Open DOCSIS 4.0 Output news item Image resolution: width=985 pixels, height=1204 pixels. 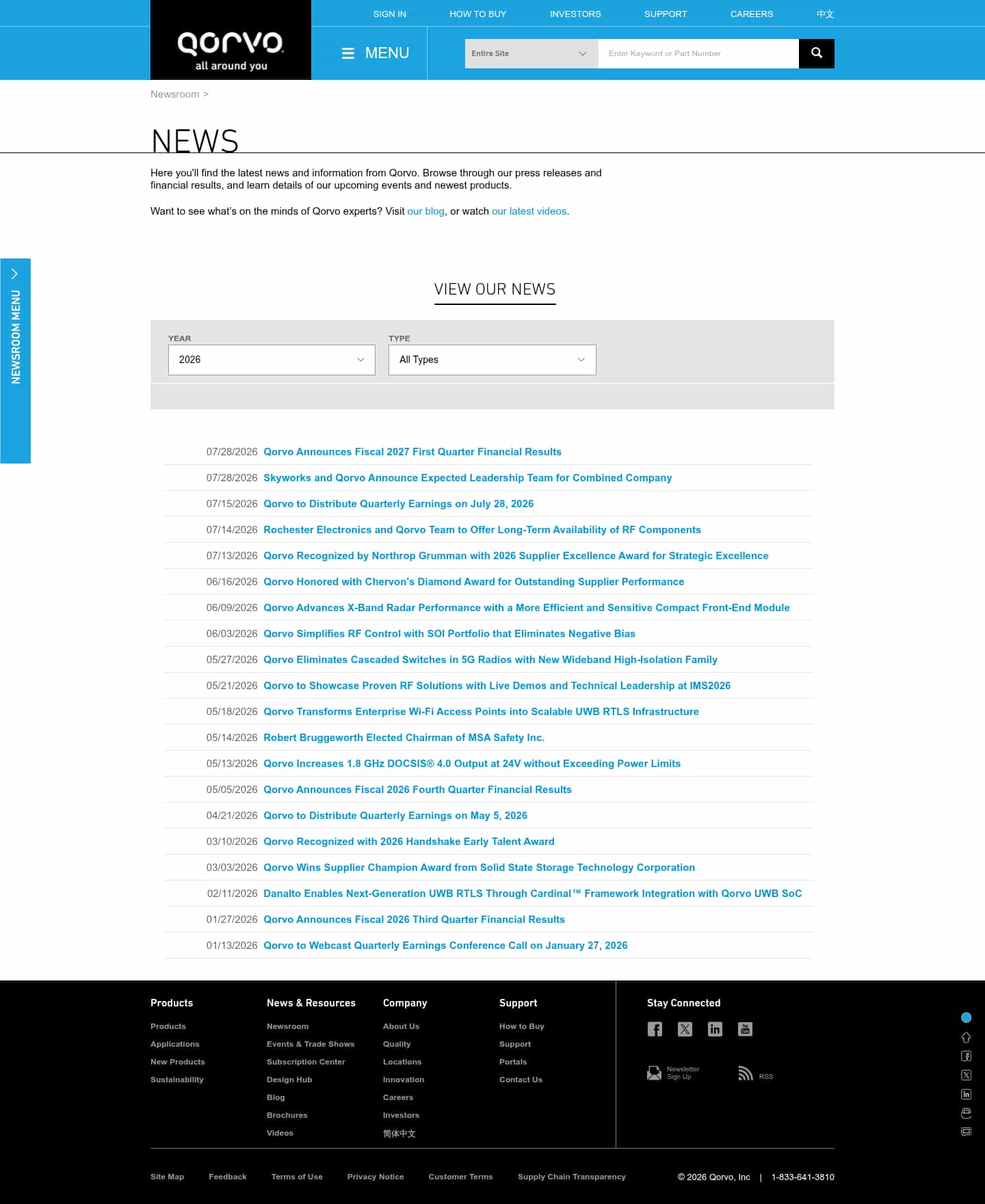point(472,764)
